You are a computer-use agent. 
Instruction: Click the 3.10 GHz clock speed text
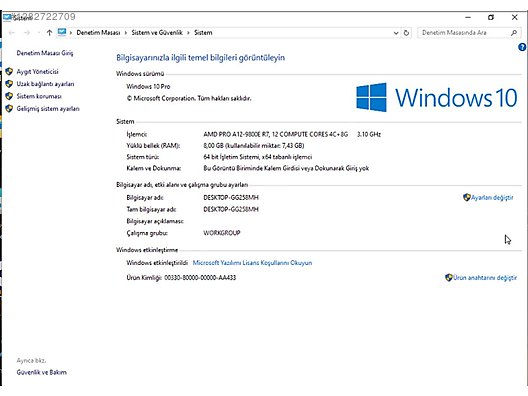pos(369,134)
